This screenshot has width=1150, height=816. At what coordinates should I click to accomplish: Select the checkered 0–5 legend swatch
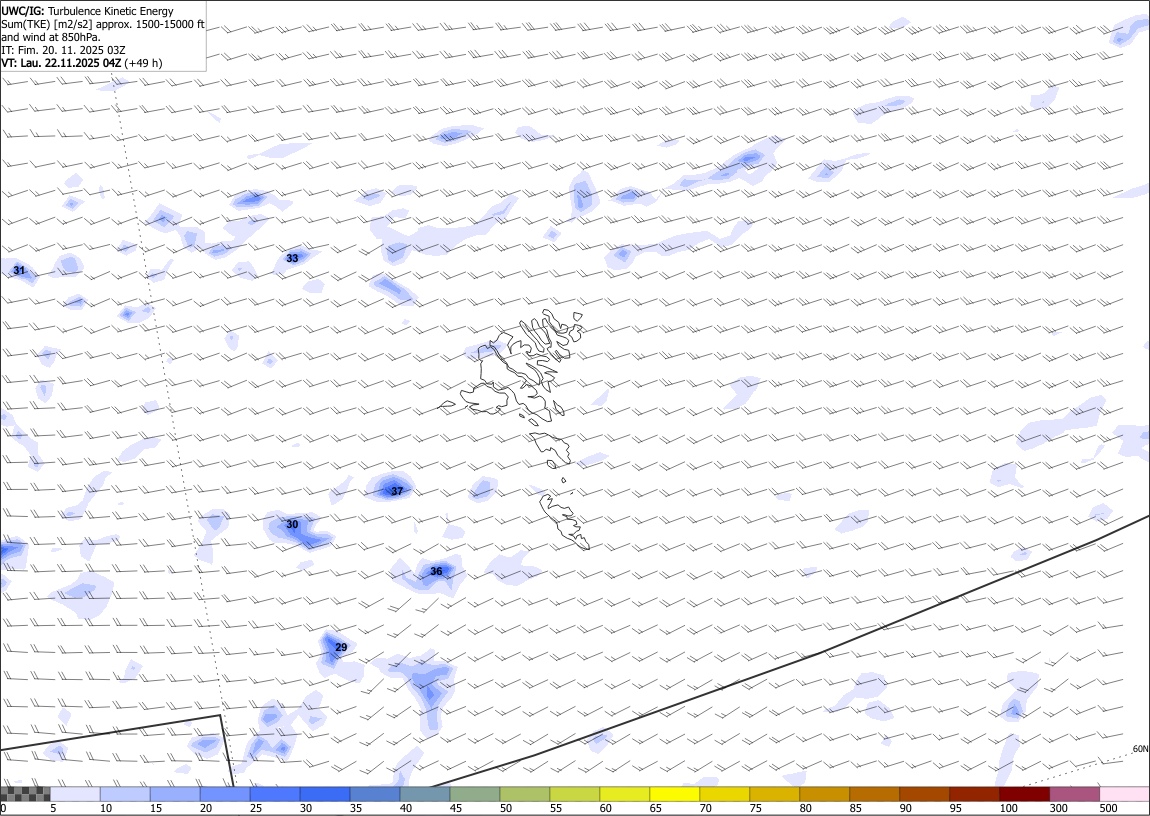26,794
